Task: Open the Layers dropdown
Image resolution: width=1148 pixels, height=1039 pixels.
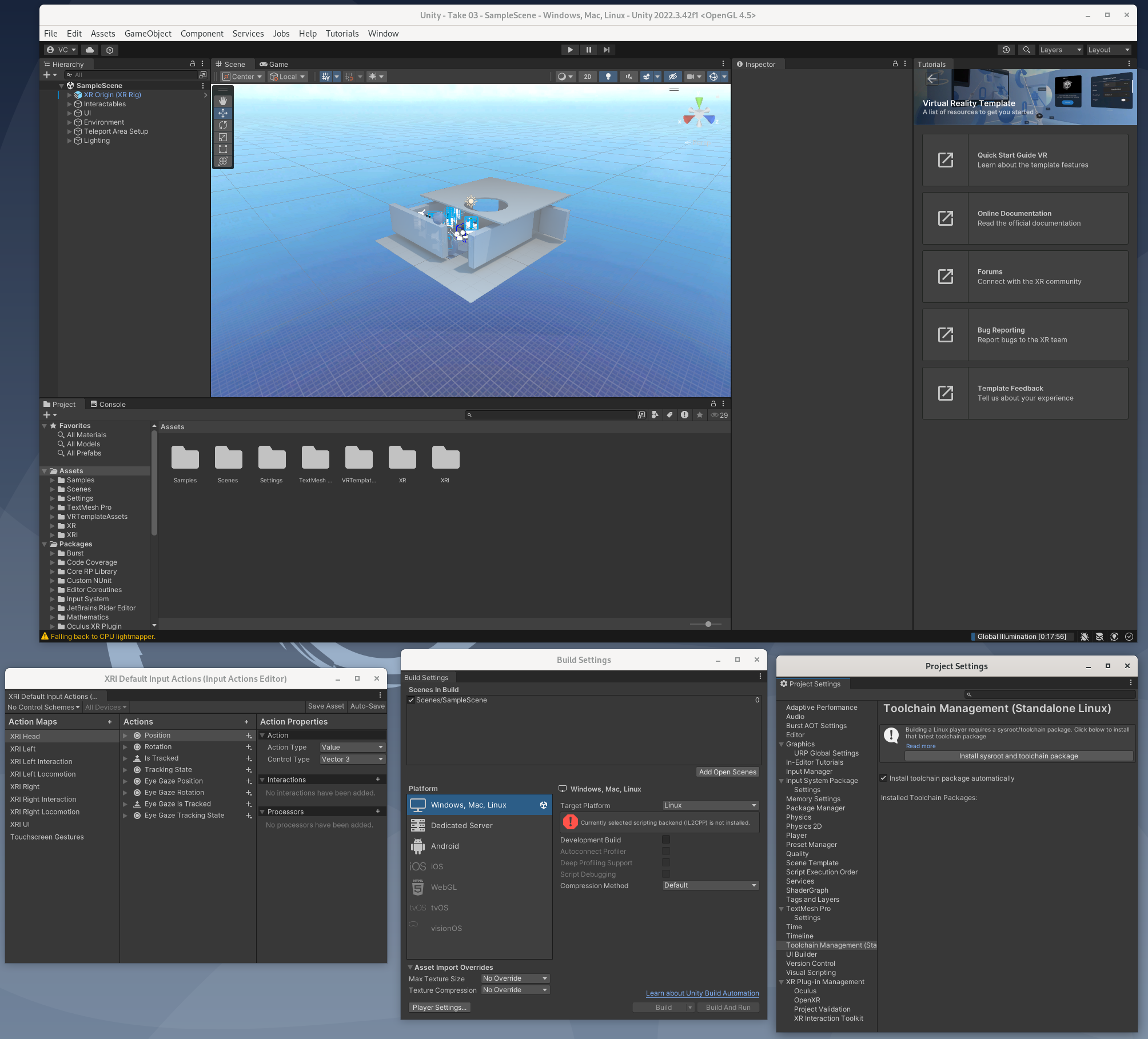Action: coord(1060,50)
